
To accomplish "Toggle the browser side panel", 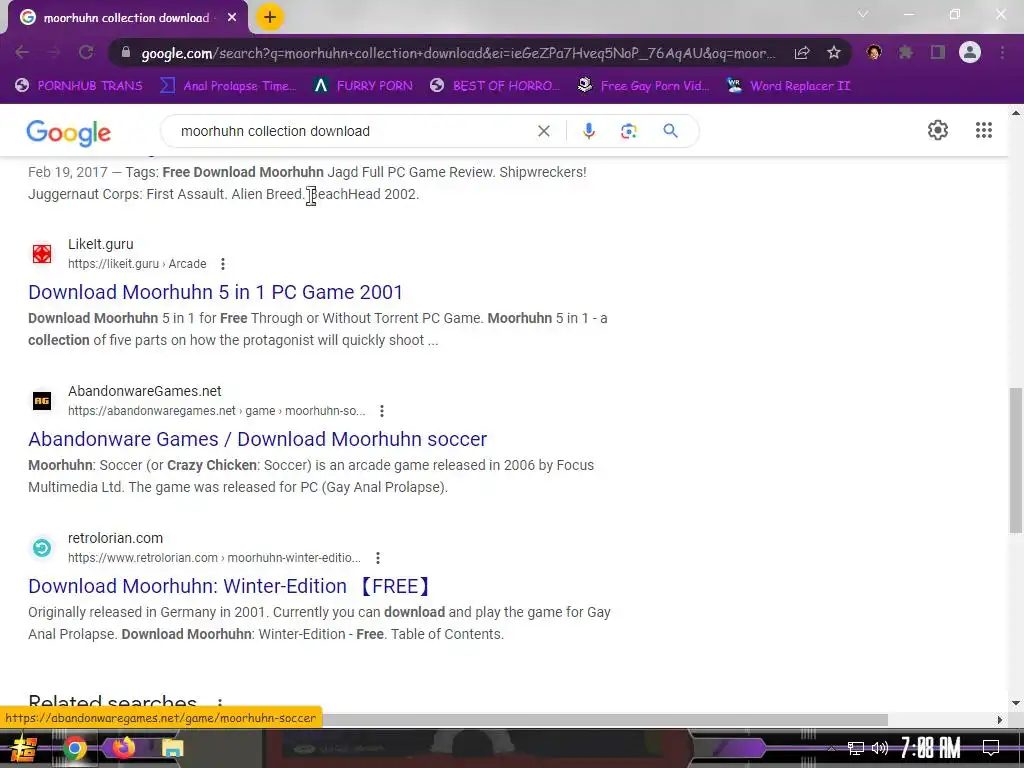I will [x=938, y=52].
